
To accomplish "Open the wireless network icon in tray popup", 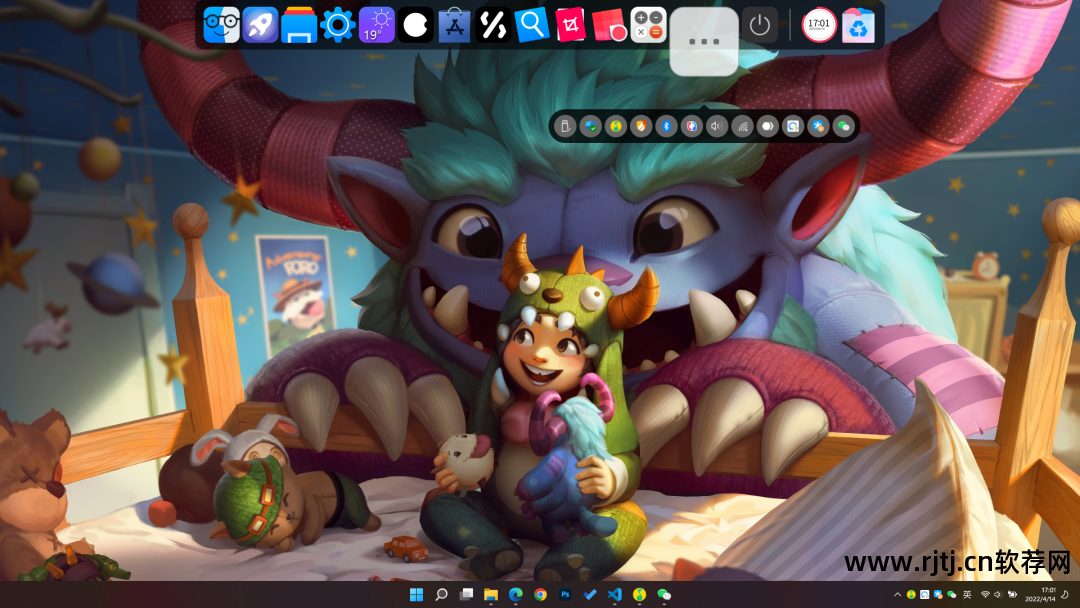I will 742,126.
